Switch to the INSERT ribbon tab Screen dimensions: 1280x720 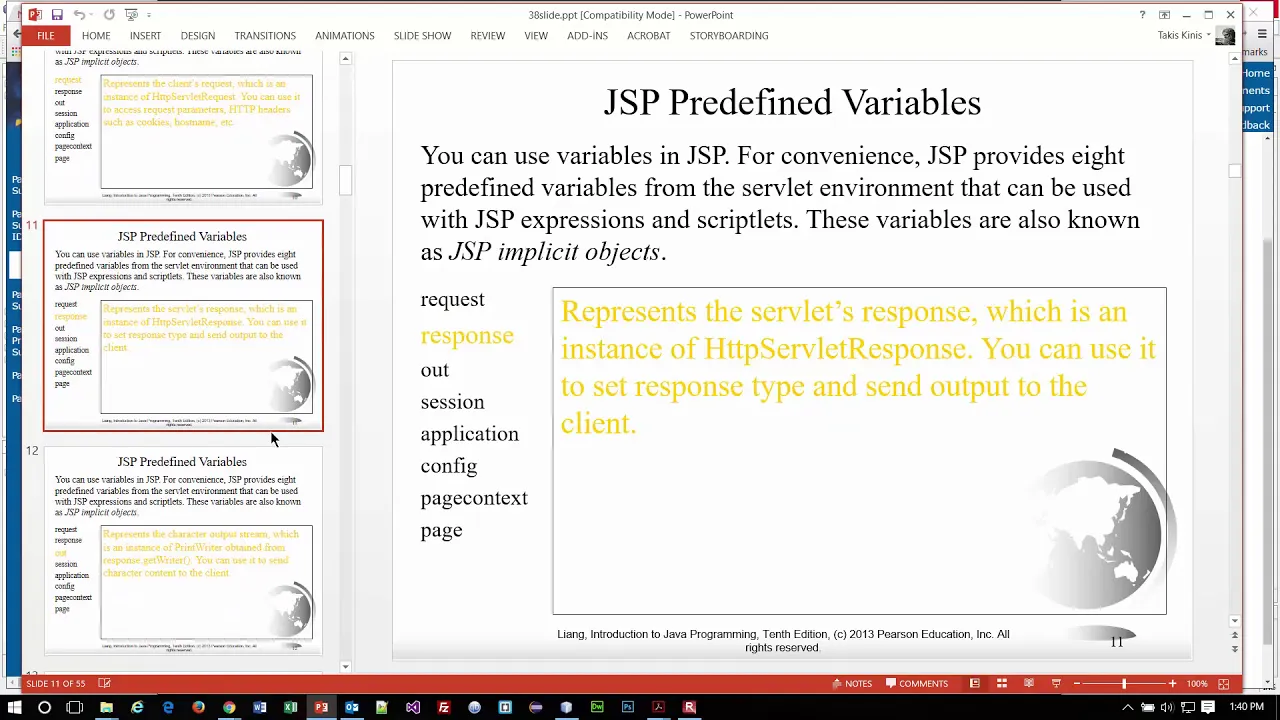145,36
